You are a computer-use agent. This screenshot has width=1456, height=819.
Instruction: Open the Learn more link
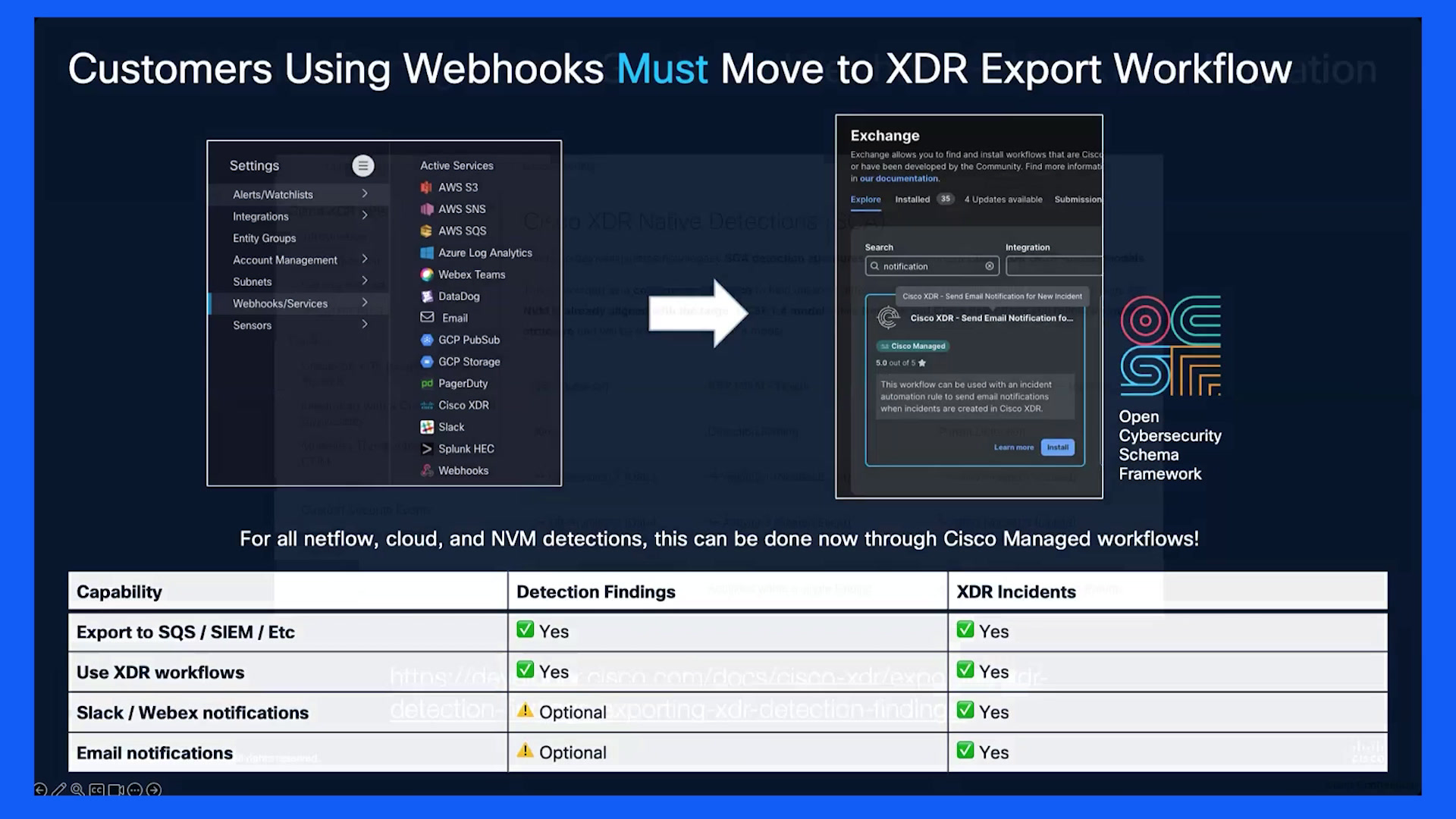(1014, 447)
